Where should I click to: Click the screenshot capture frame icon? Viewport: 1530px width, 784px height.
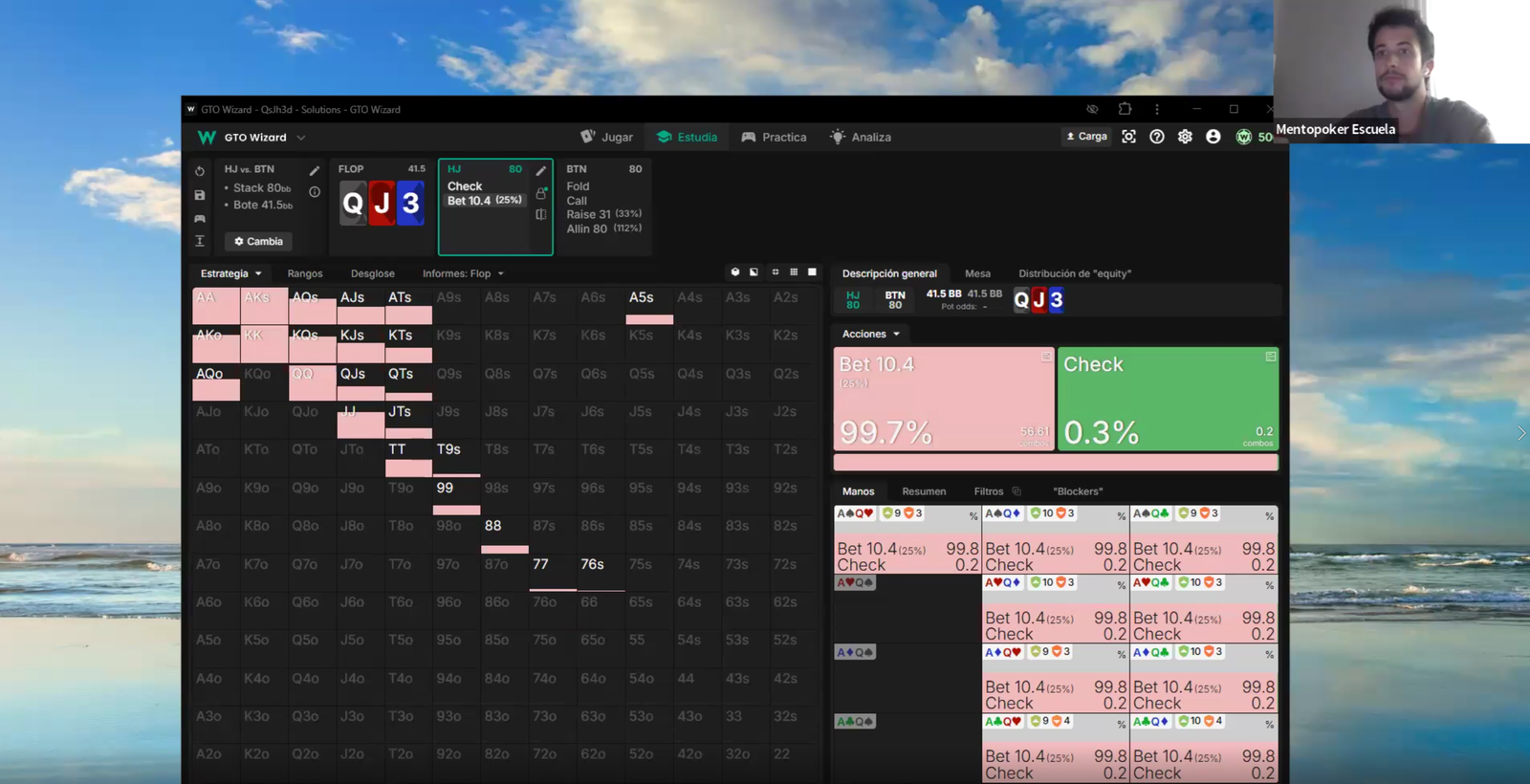point(1129,137)
